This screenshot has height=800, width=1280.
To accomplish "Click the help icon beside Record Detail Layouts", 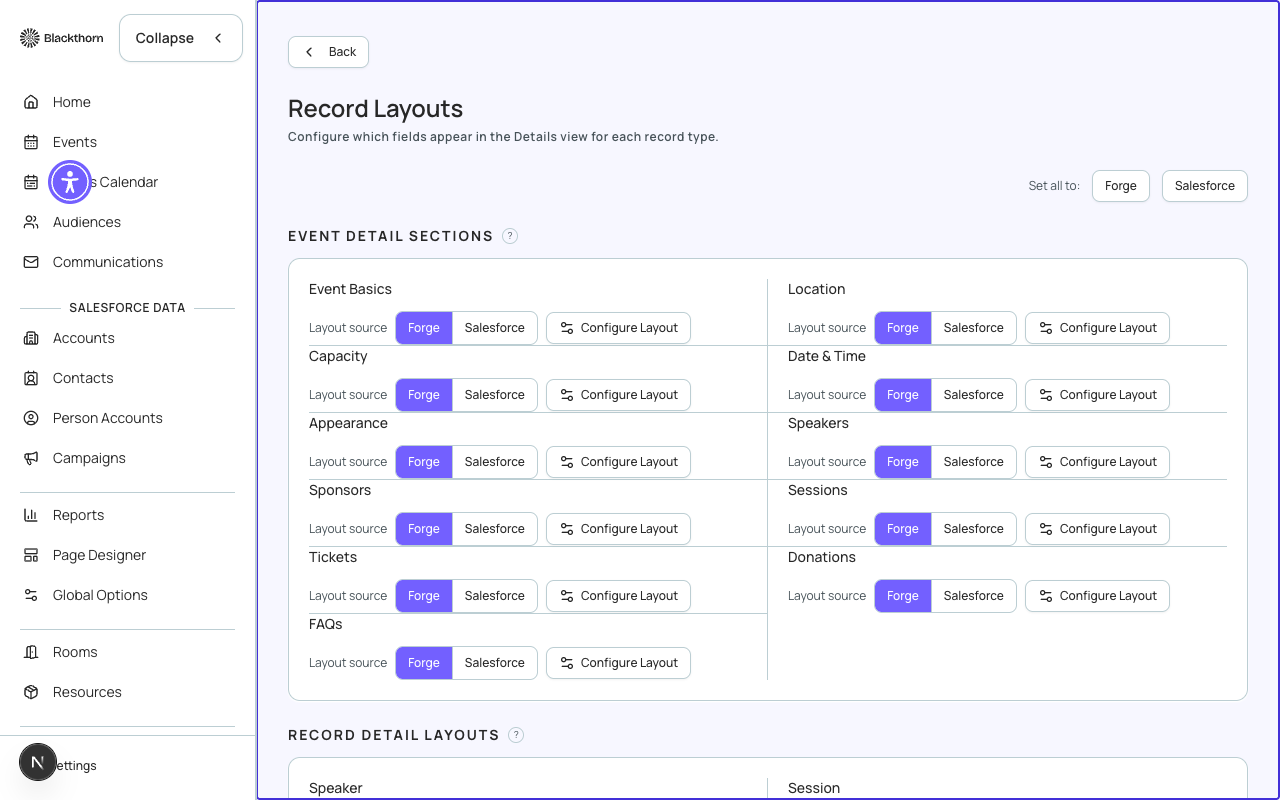I will point(516,735).
